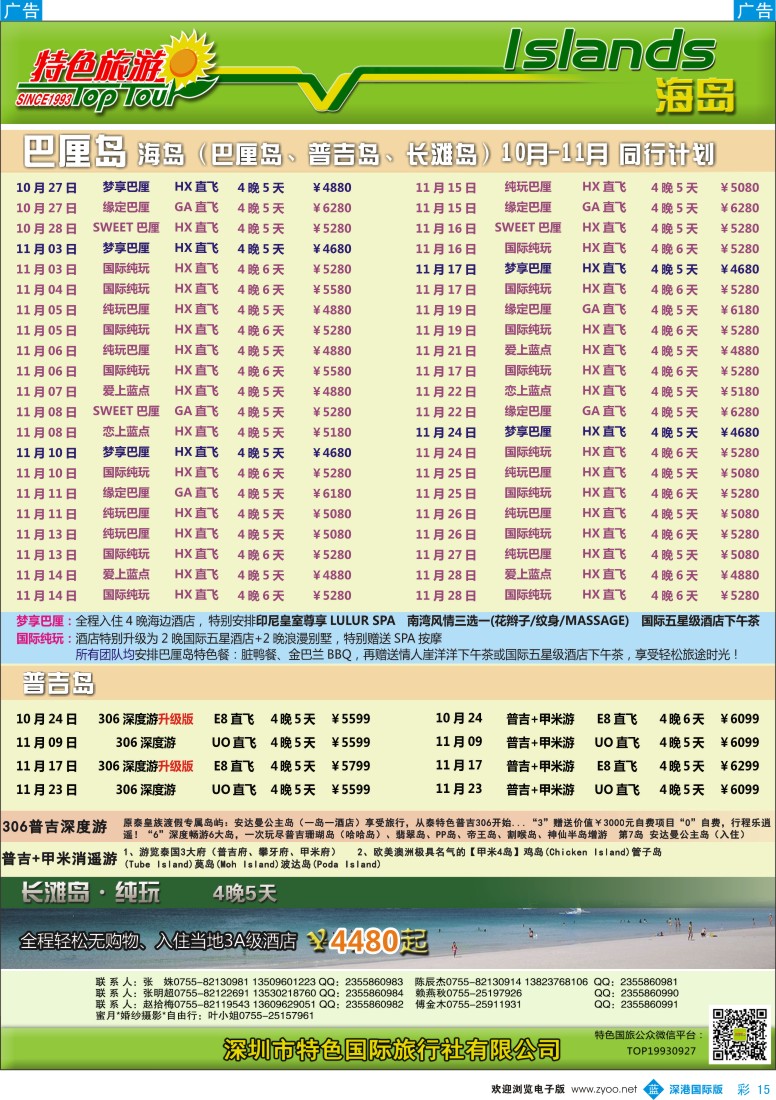Select 普吉+甲米游 in the 11月09 row
The width and height of the screenshot is (776, 1100).
pyautogui.click(x=540, y=742)
